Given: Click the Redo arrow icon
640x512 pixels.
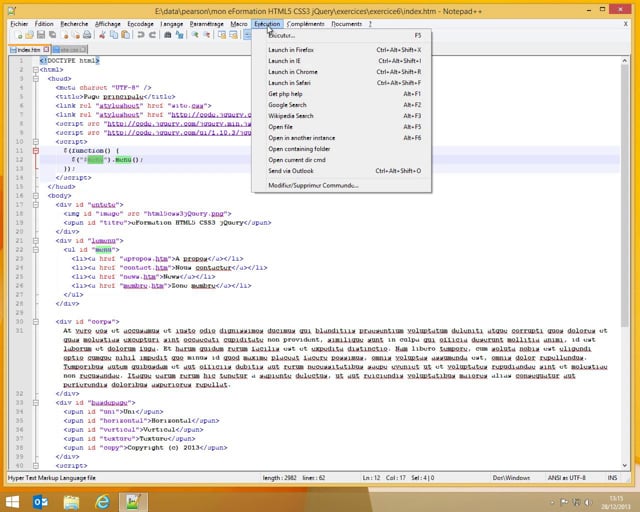Looking at the screenshot, I should pos(152,35).
